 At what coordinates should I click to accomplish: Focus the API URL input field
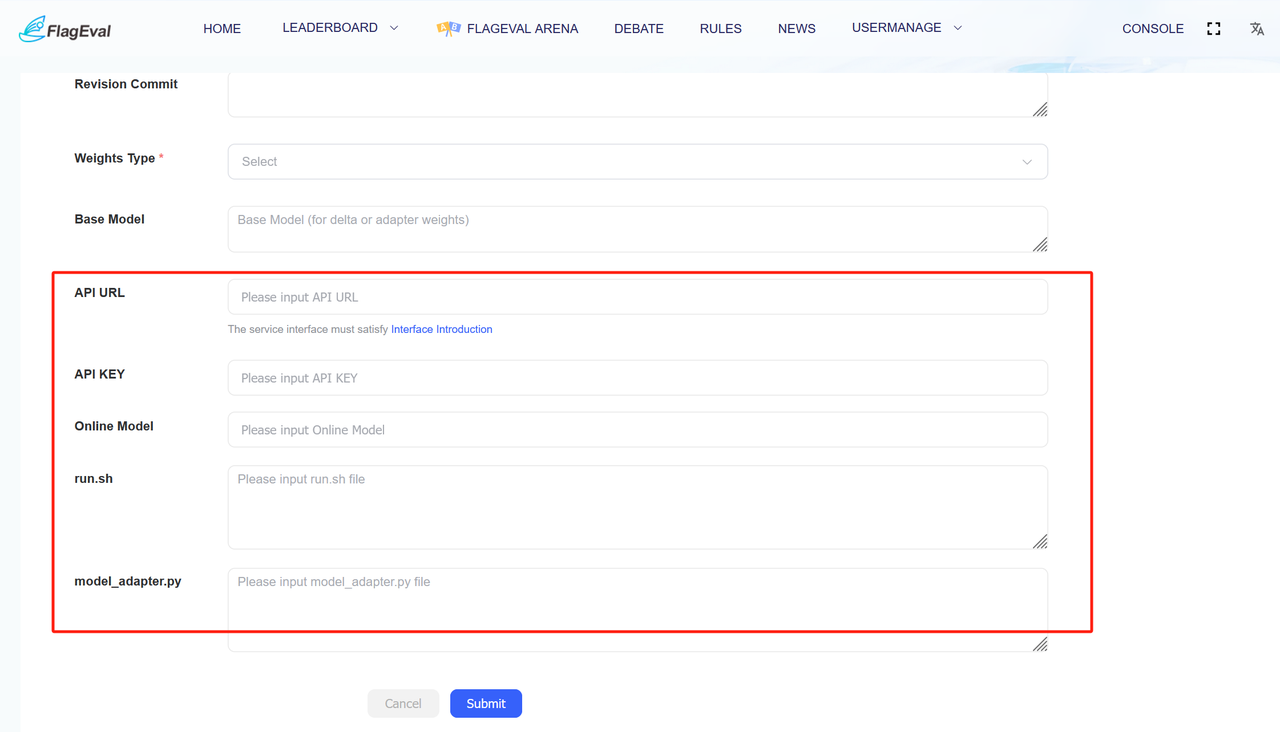tap(637, 297)
